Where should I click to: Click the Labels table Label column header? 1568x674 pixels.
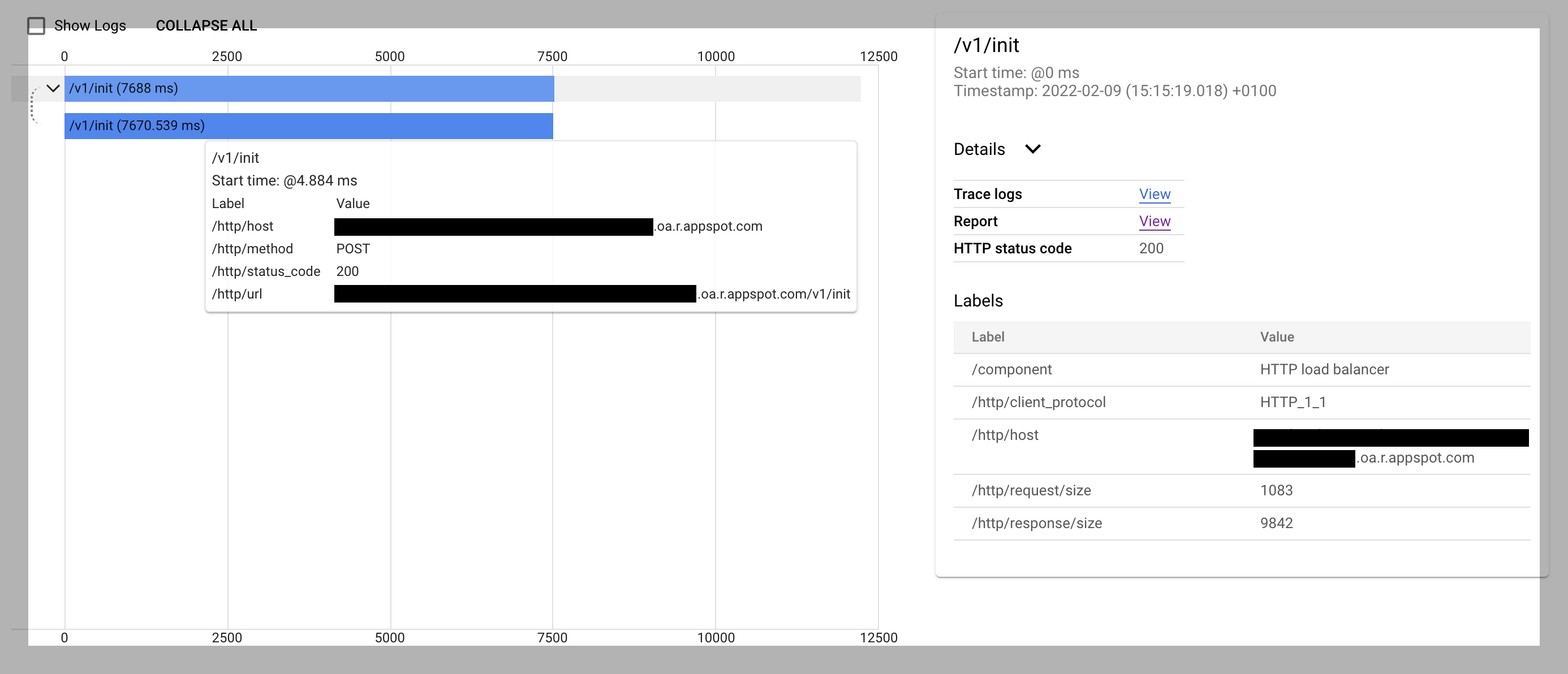pyautogui.click(x=987, y=337)
